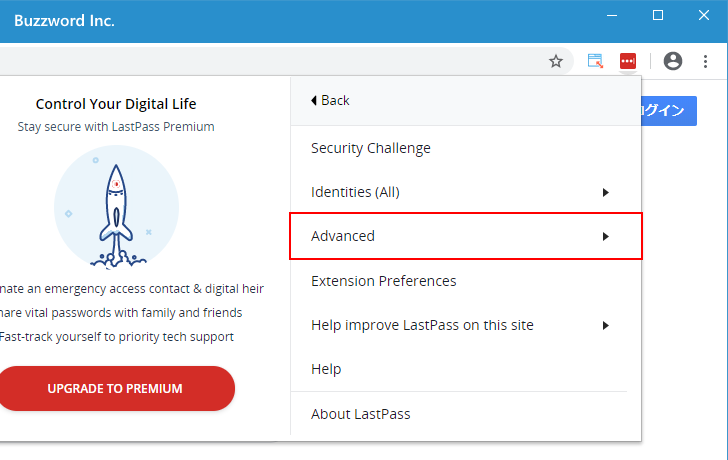Expand Help improve LastPass submenu arrow
This screenshot has width=728, height=460.
click(605, 325)
